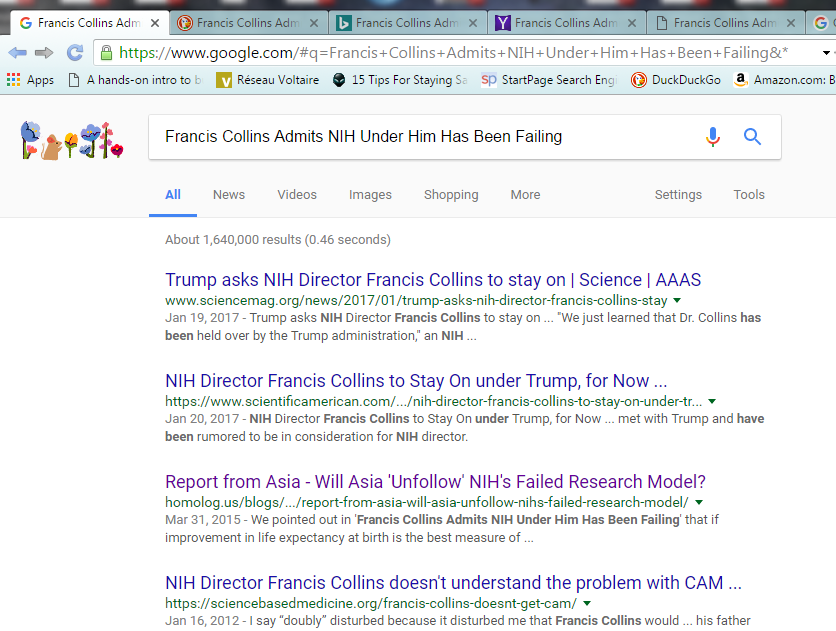Image resolution: width=836 pixels, height=631 pixels.
Task: Open the Settings menu under the search box
Action: (x=678, y=195)
